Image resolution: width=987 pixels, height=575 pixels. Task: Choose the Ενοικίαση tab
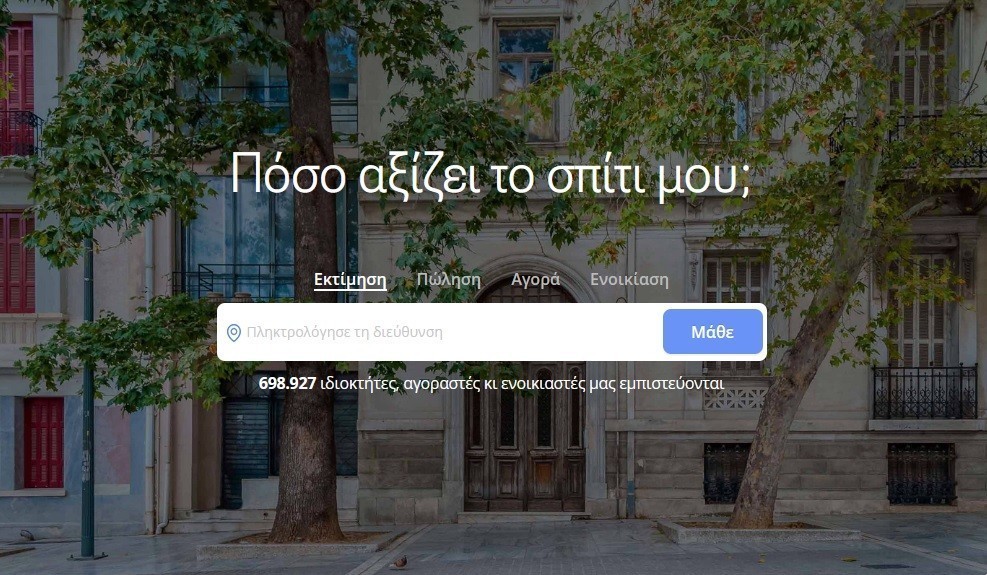coord(629,280)
